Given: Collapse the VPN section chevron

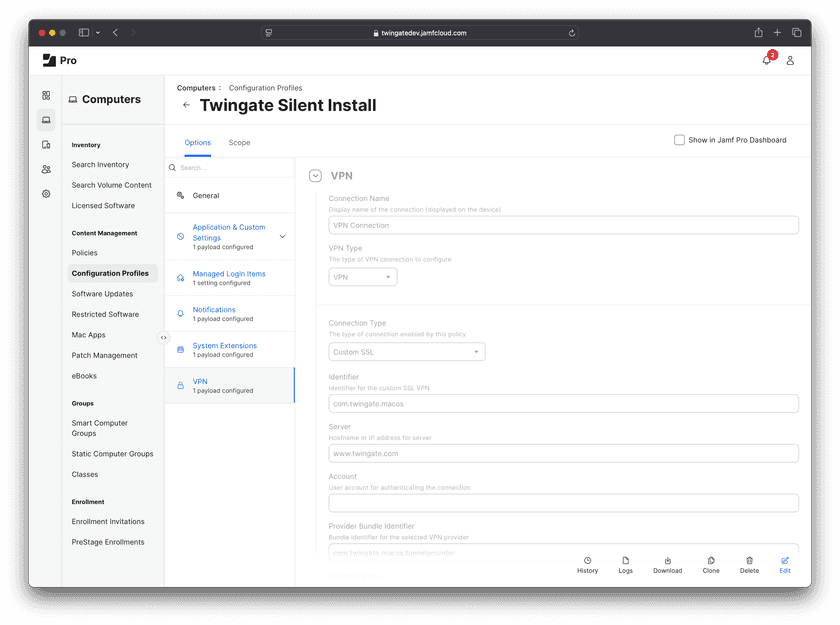Looking at the screenshot, I should tap(315, 176).
